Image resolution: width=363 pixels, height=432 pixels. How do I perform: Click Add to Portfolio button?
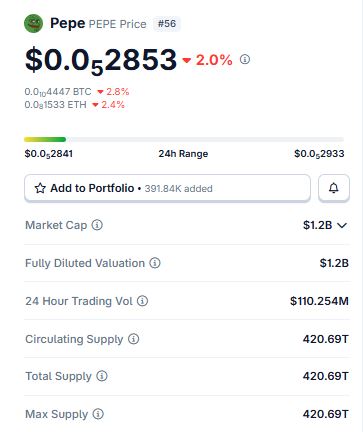167,188
